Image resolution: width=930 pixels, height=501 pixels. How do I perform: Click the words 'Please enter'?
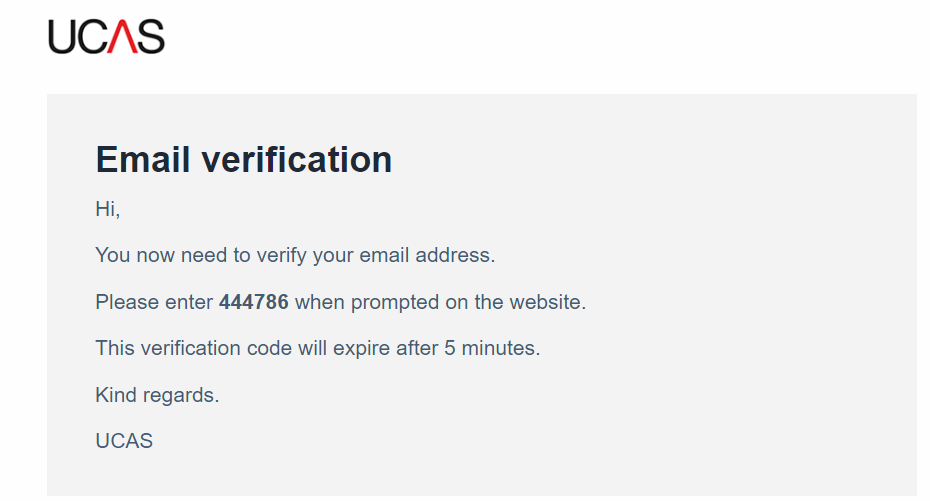154,302
